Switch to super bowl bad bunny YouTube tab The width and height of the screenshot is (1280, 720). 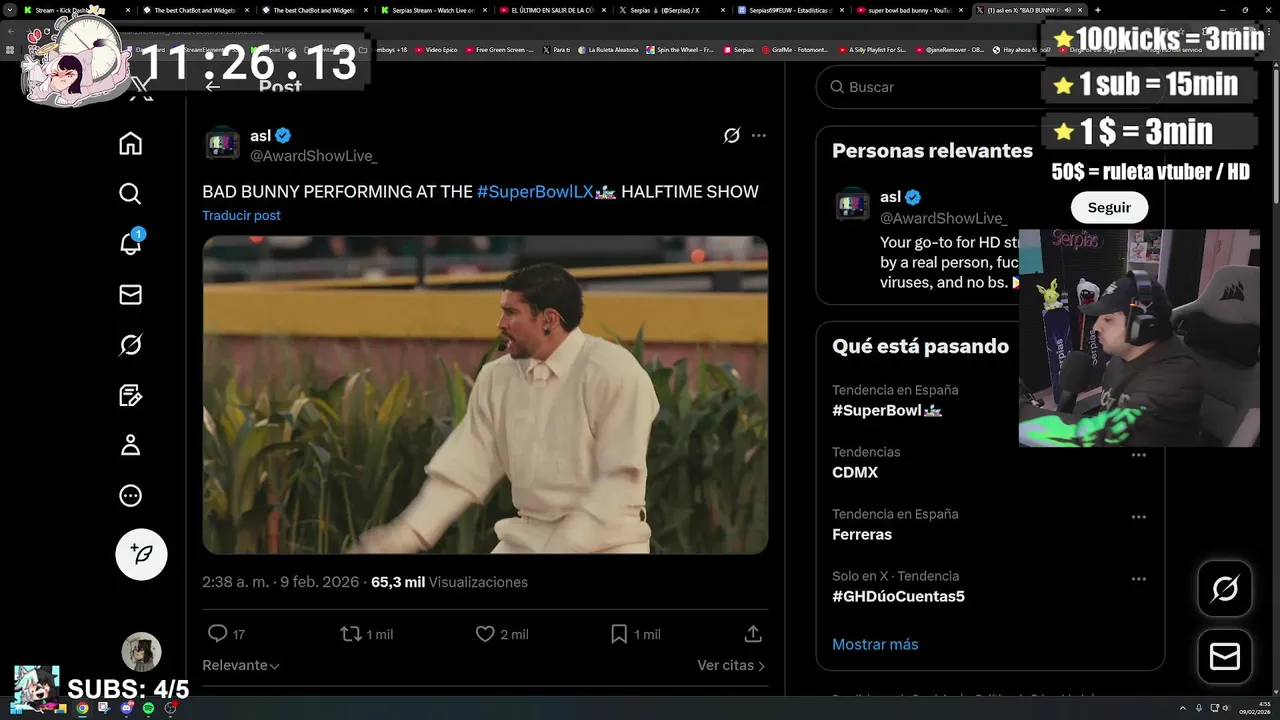tap(908, 10)
